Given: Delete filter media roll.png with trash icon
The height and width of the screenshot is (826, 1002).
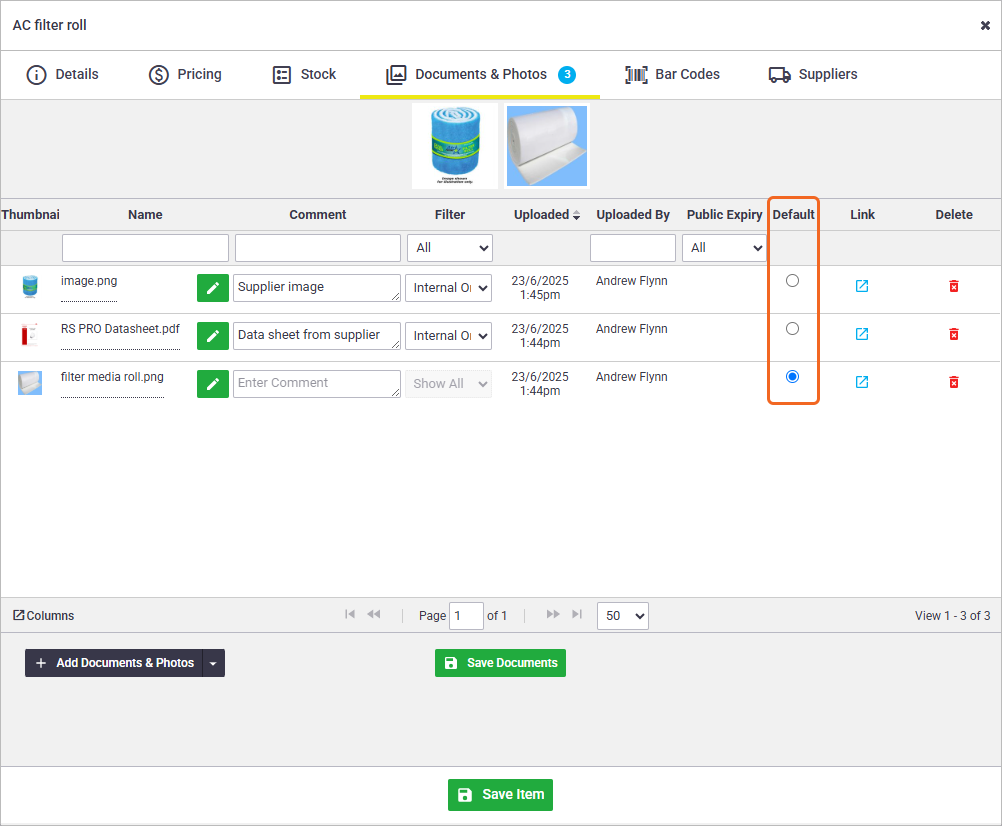Looking at the screenshot, I should pyautogui.click(x=953, y=381).
